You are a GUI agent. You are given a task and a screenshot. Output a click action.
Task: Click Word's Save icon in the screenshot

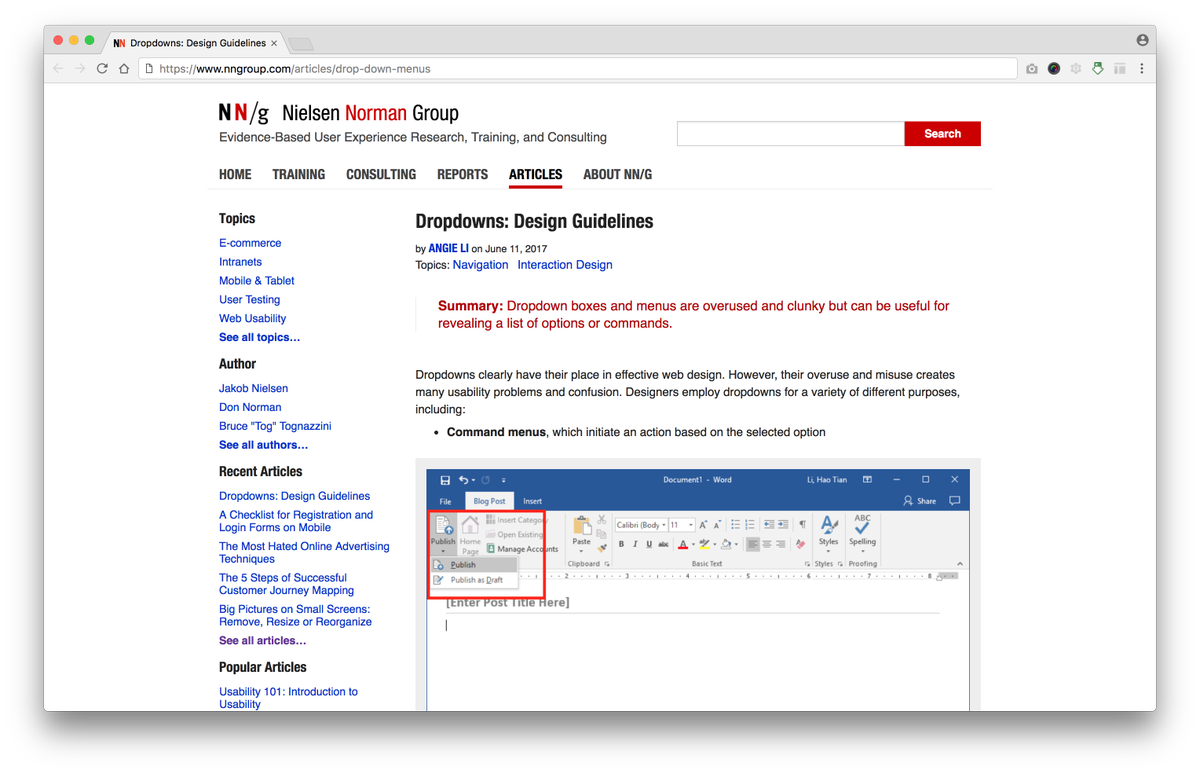click(x=445, y=480)
